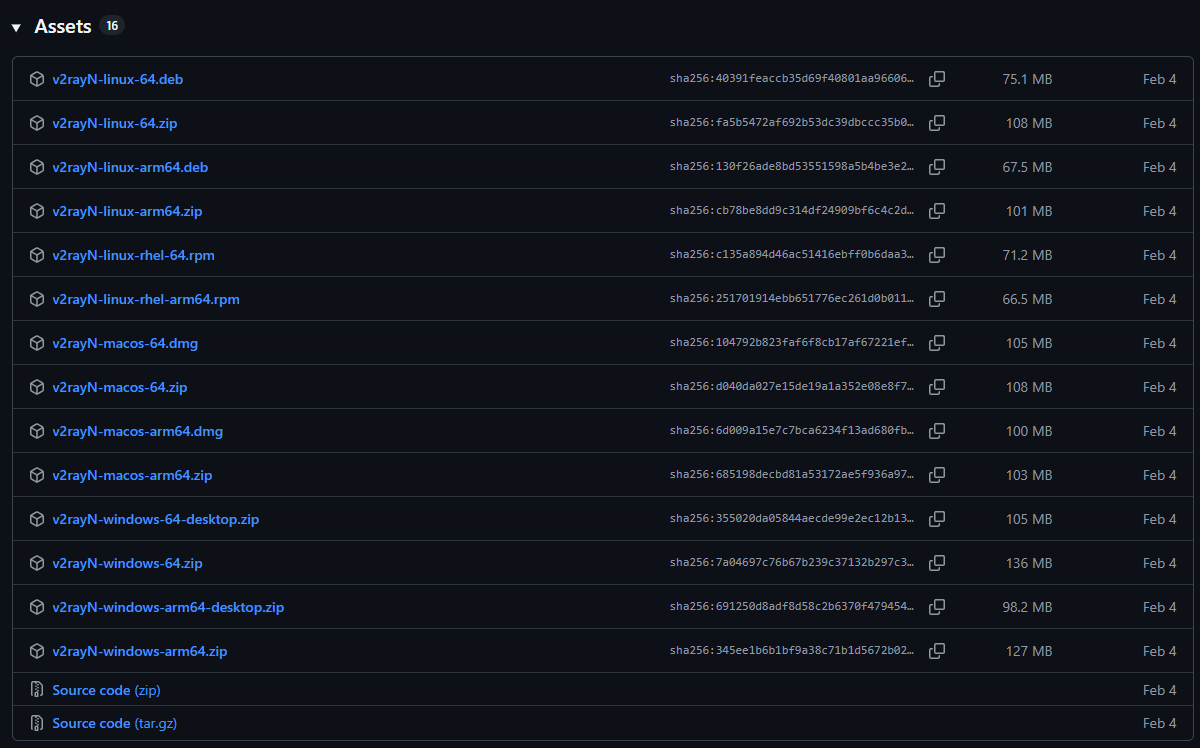Copy sha256 hash for v2rayN-macos-64.zip
This screenshot has width=1200, height=748.
click(x=937, y=387)
